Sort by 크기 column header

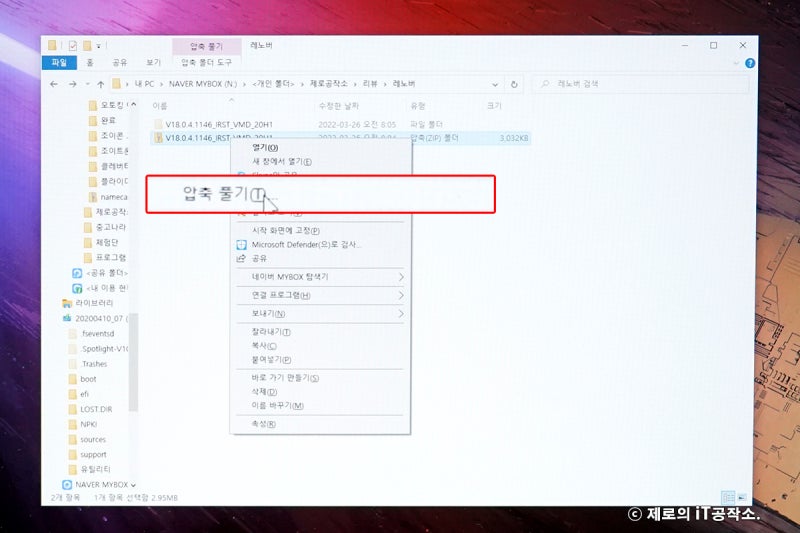[494, 106]
